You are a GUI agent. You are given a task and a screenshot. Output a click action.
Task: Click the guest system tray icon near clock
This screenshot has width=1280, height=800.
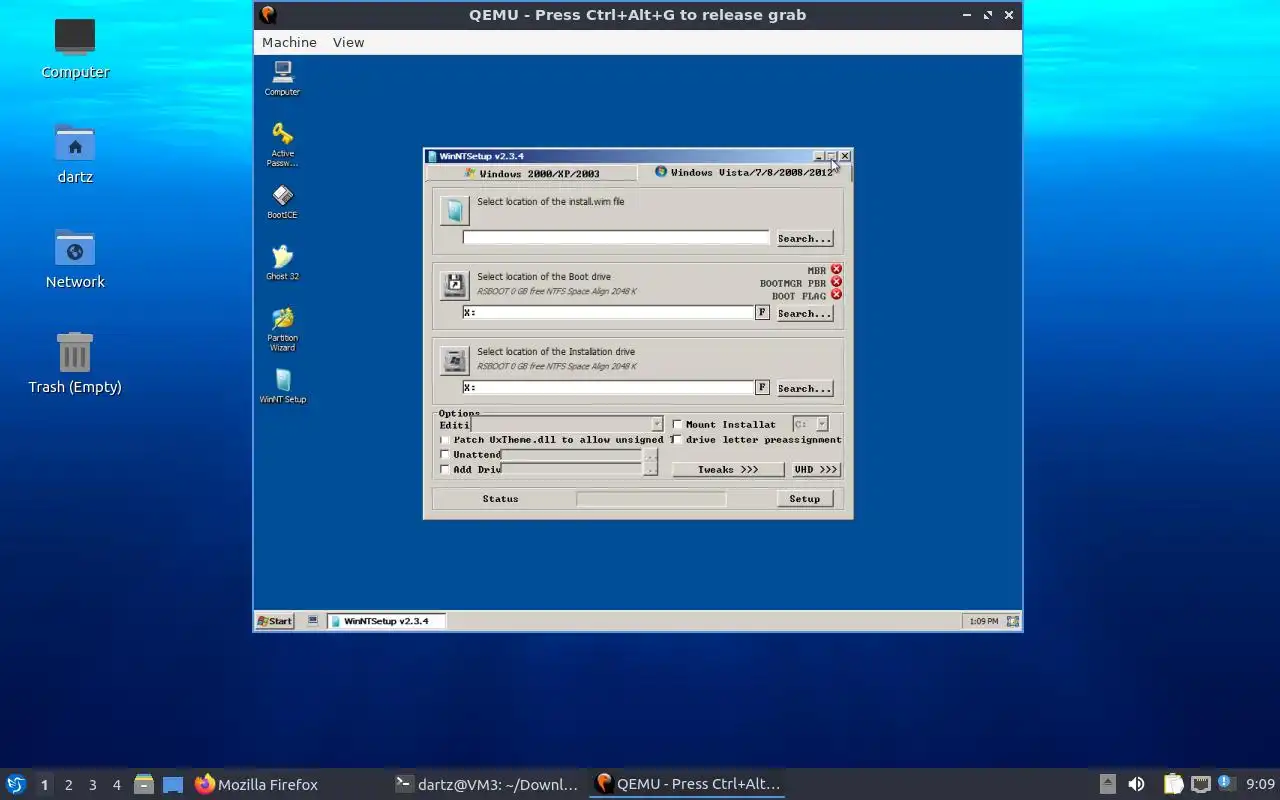pyautogui.click(x=1012, y=621)
